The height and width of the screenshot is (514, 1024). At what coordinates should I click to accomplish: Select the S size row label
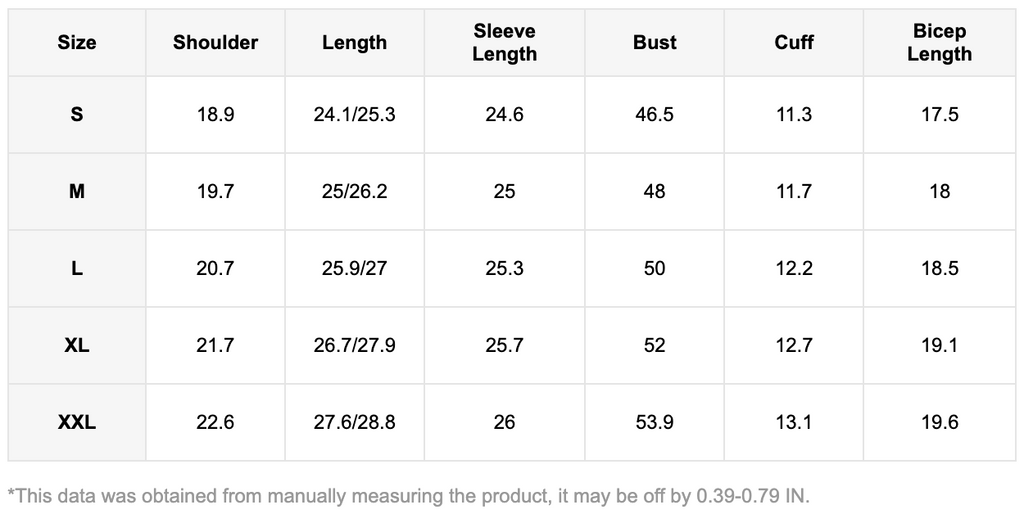pyautogui.click(x=77, y=114)
